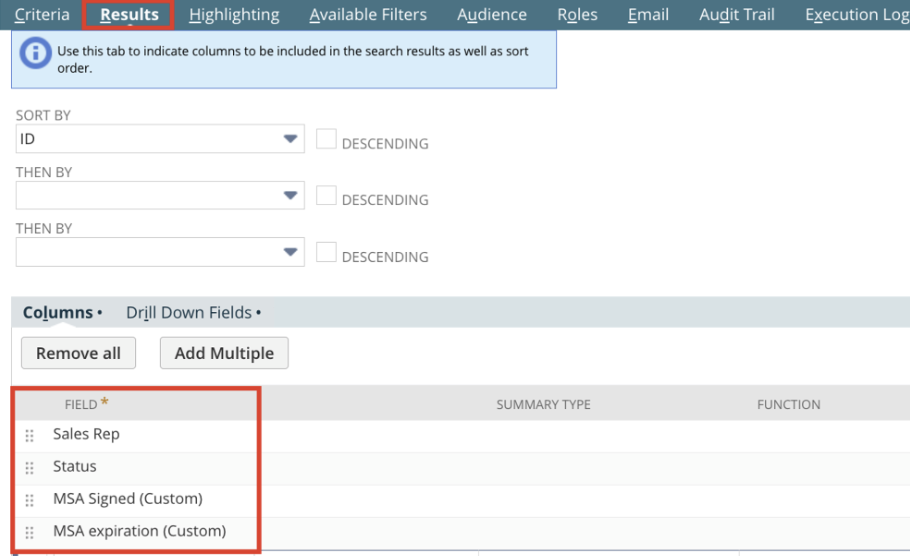Switch to the Criteria tab
The image size is (910, 556).
[x=42, y=15]
